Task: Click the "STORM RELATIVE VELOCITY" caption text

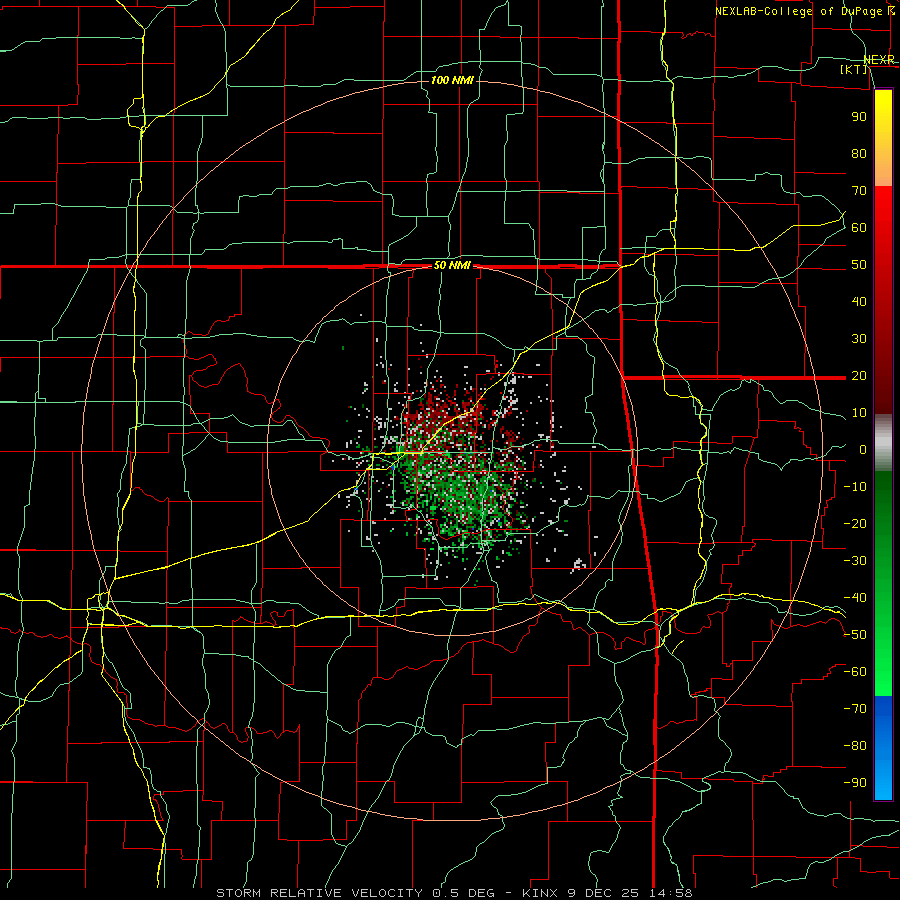Action: click(320, 893)
